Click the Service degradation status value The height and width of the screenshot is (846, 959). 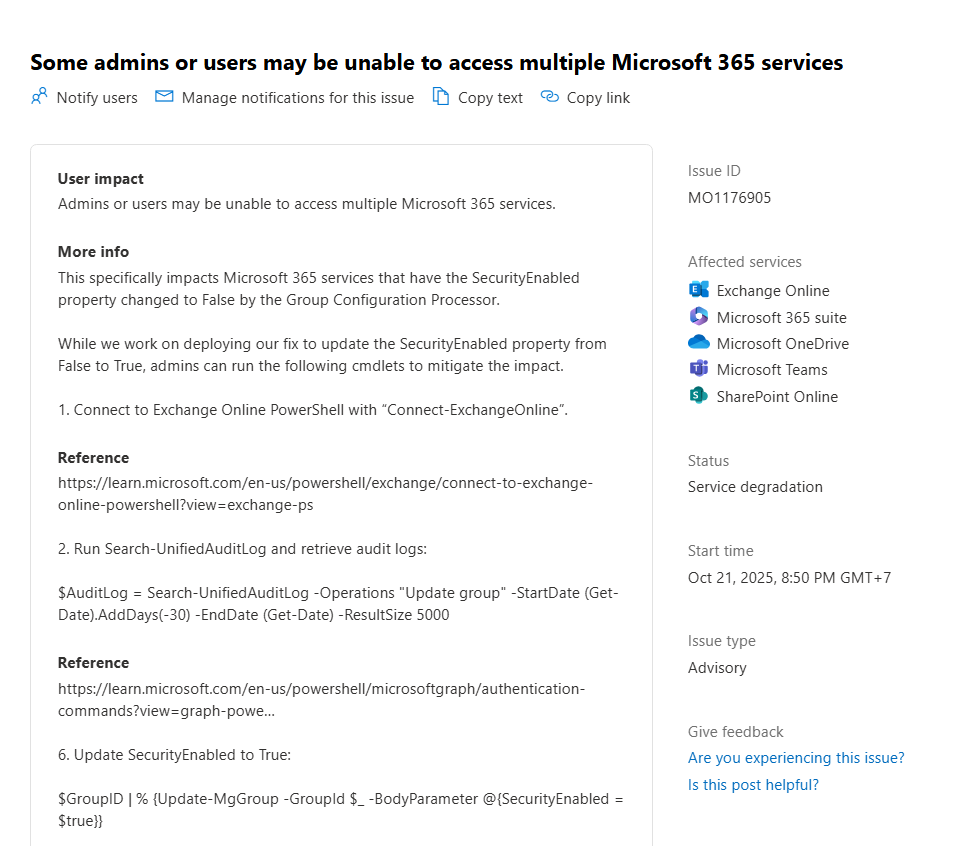click(x=755, y=487)
